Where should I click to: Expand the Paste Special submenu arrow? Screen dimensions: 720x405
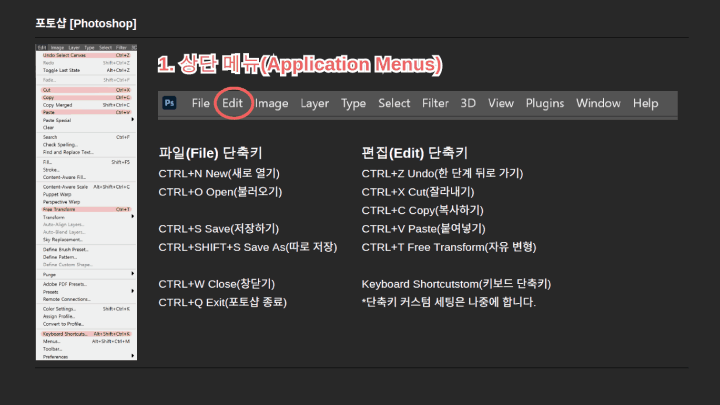click(x=132, y=120)
